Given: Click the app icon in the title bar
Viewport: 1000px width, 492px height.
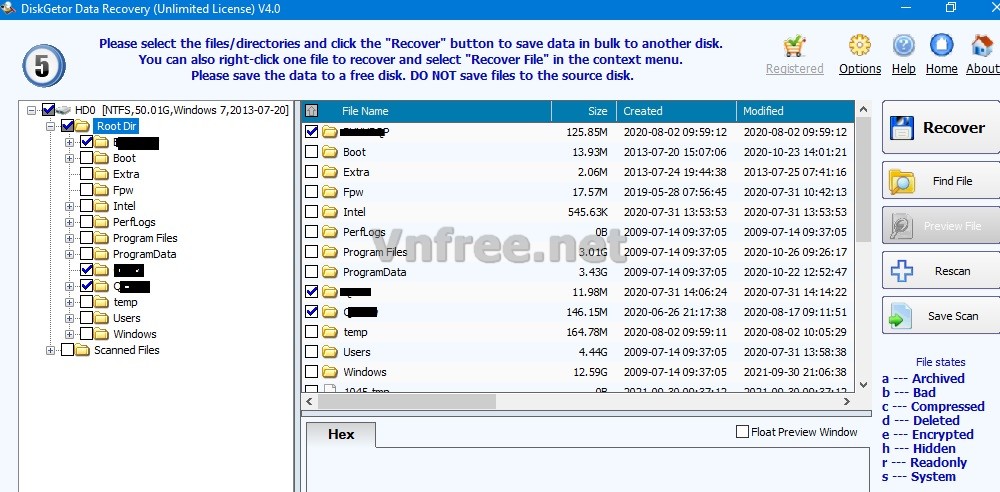Looking at the screenshot, I should click(x=8, y=8).
